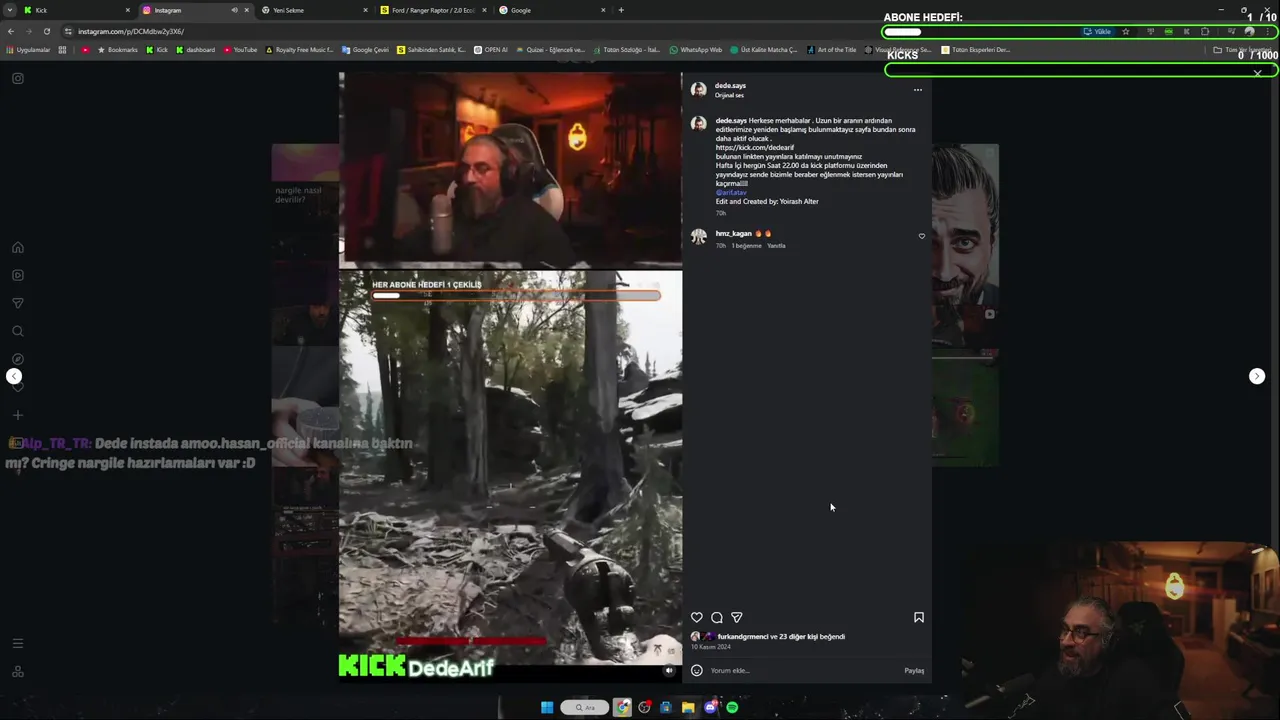The height and width of the screenshot is (720, 1280).
Task: Open Messages from the Instagram sidebar
Action: tap(18, 303)
